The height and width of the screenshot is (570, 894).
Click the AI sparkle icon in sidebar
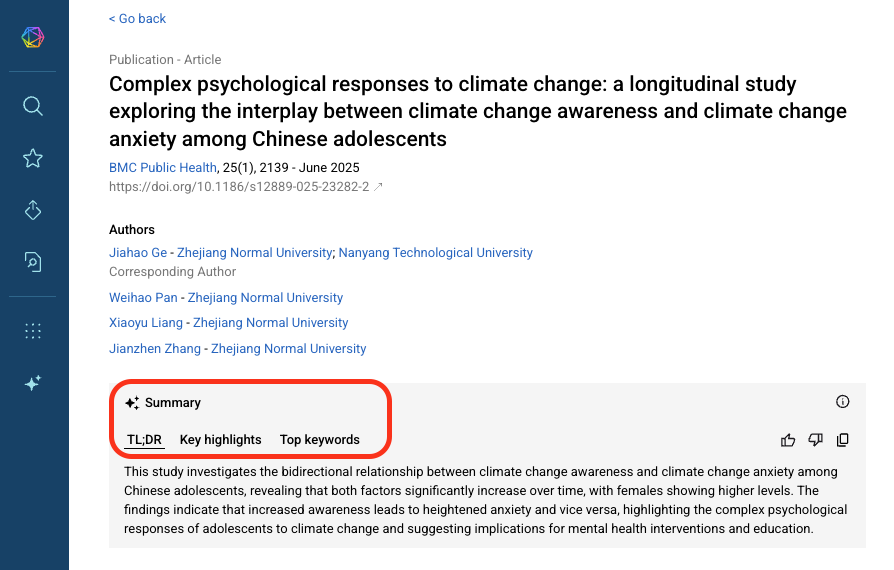point(33,383)
